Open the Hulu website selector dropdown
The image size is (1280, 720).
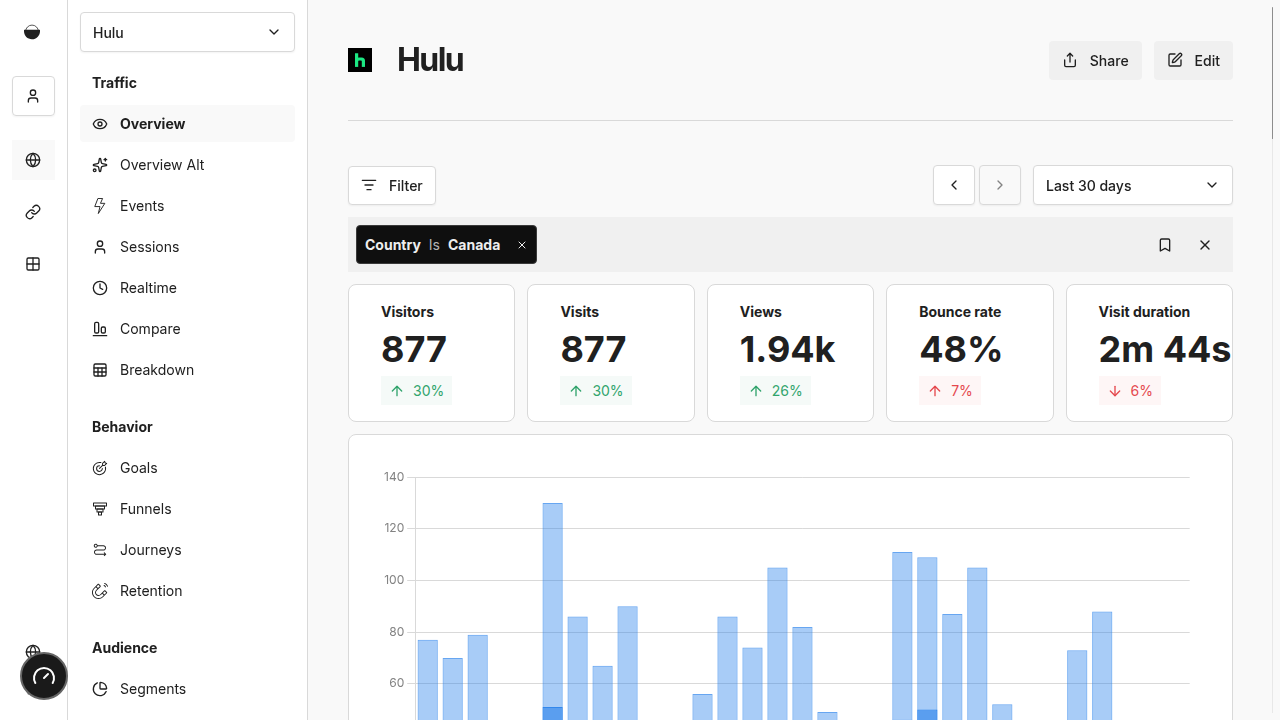click(x=187, y=32)
